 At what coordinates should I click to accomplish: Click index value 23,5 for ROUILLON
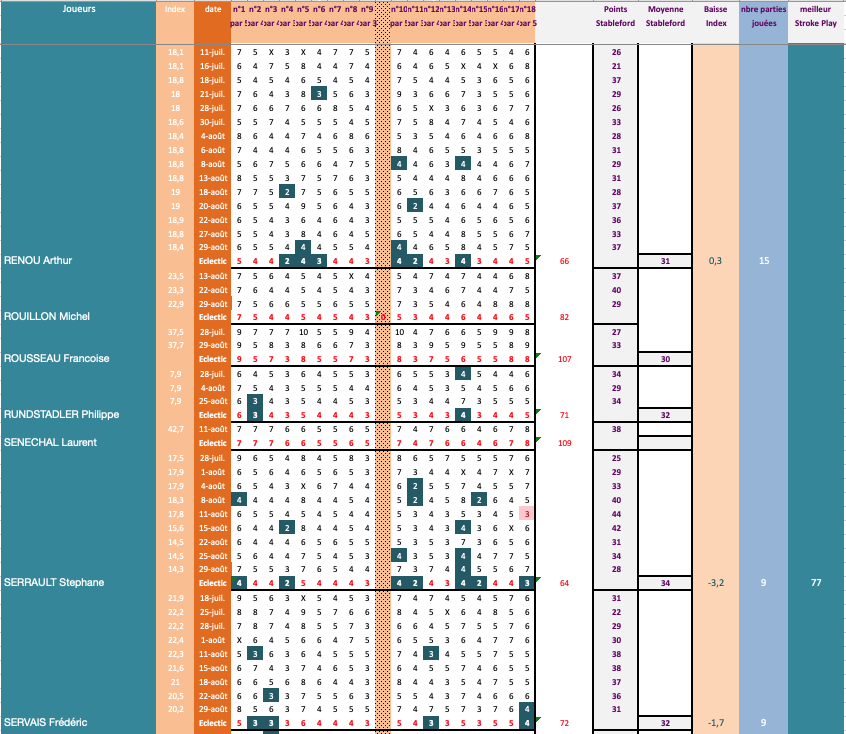click(175, 276)
